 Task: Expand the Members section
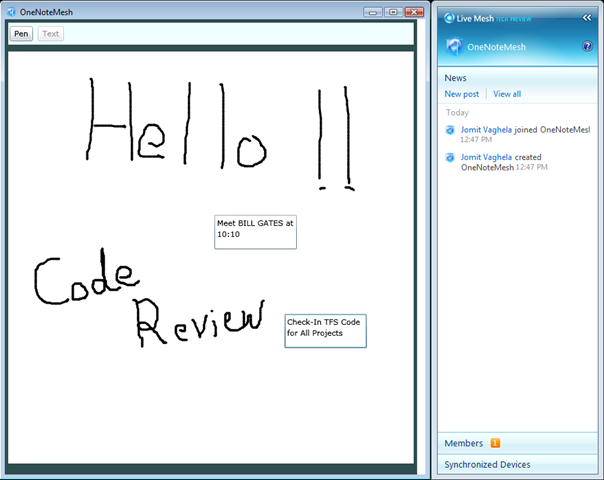(x=517, y=443)
